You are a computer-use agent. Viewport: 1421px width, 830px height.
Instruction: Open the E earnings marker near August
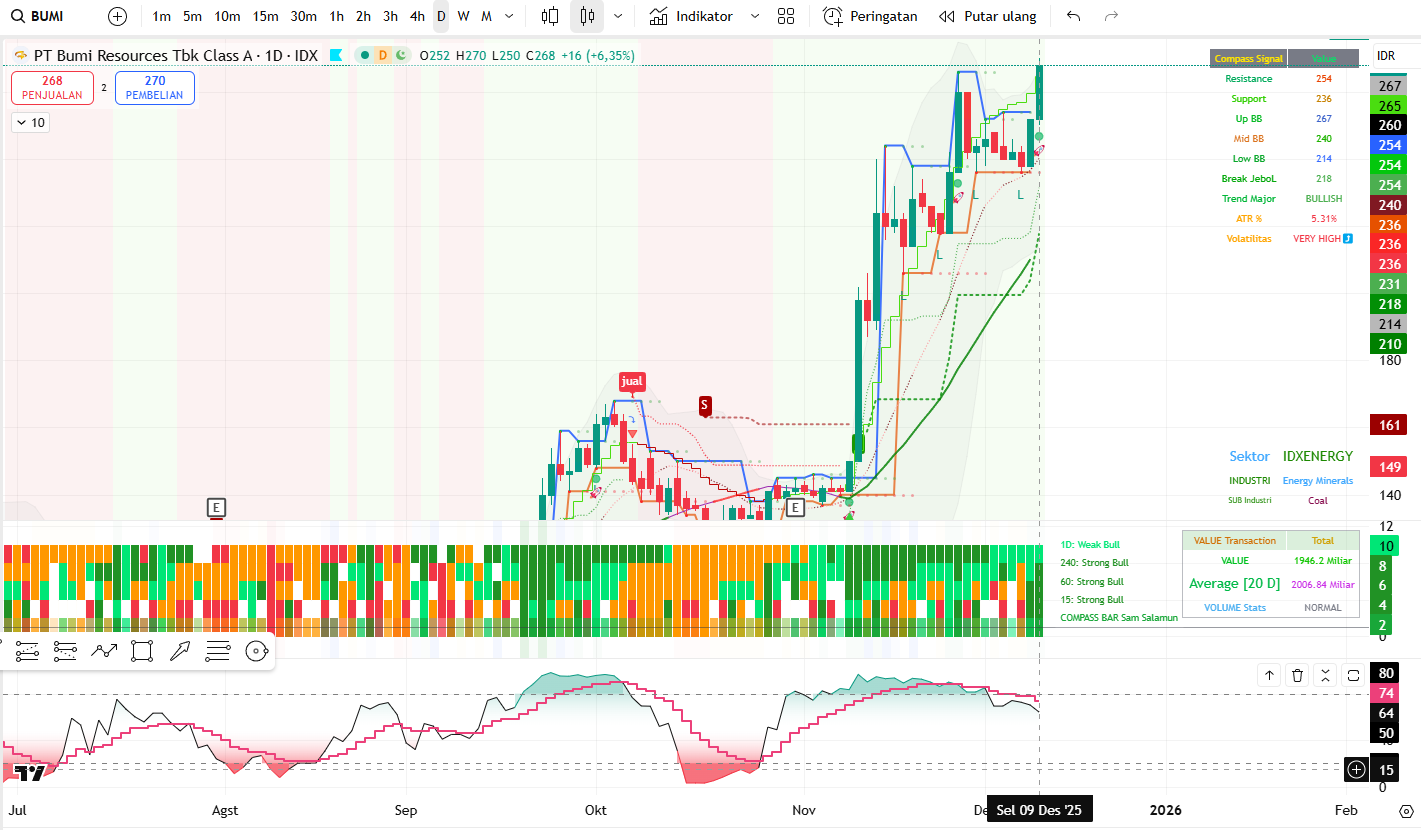coord(216,508)
